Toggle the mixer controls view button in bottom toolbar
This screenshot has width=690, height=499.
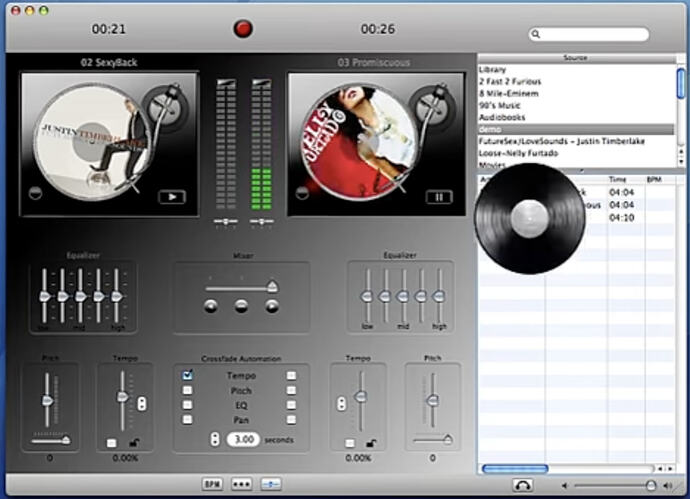click(x=271, y=484)
